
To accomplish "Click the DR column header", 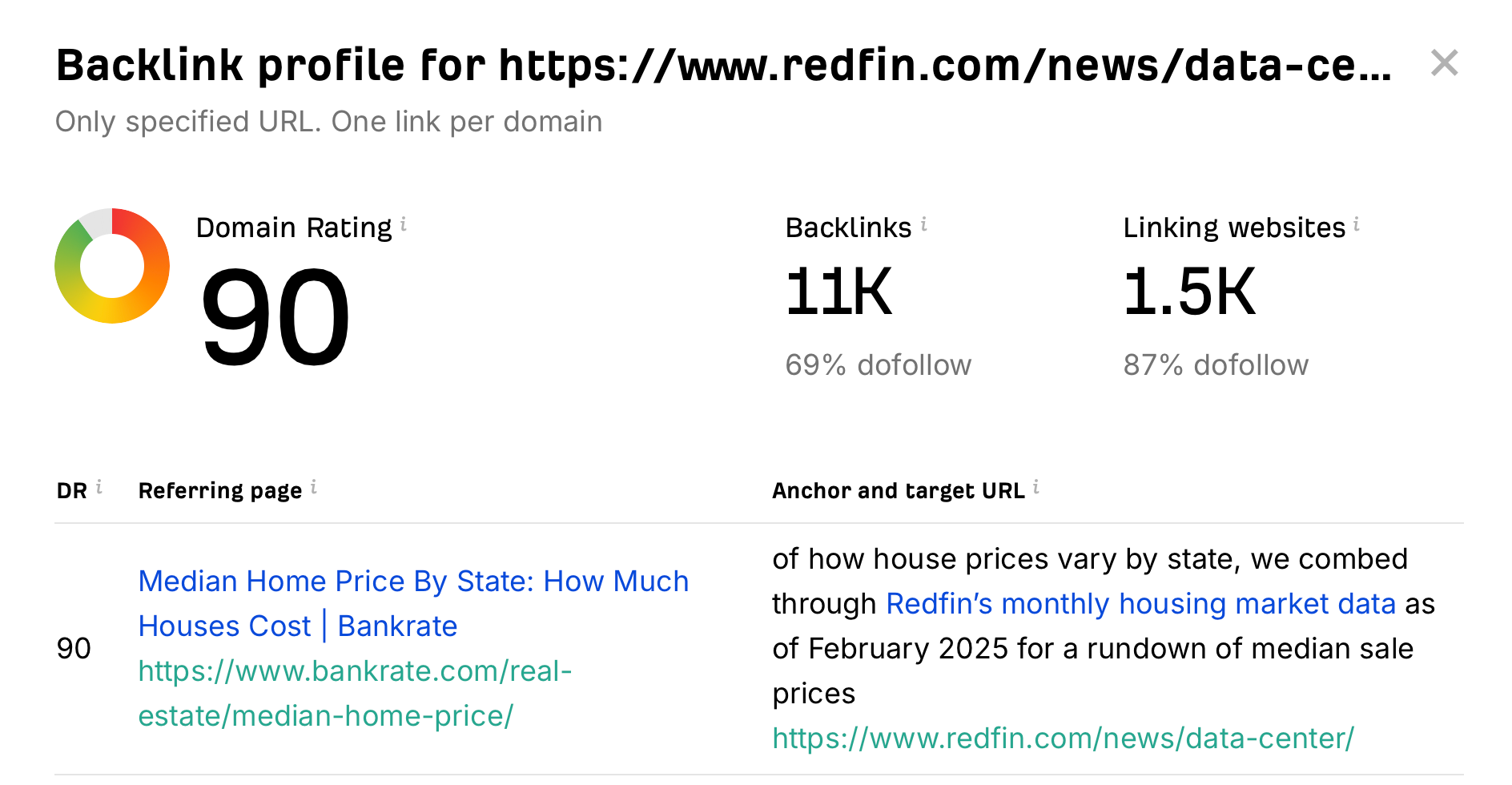I will 72,490.
